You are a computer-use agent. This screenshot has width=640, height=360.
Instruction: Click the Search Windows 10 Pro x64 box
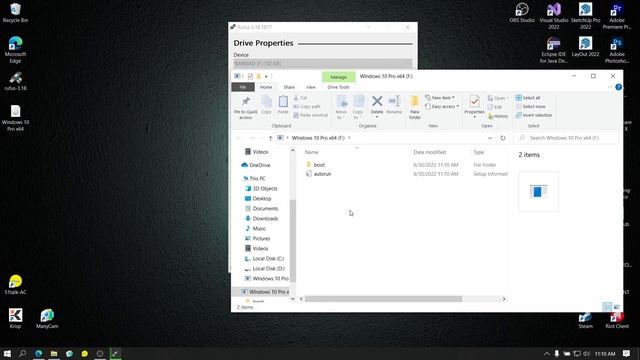point(566,138)
